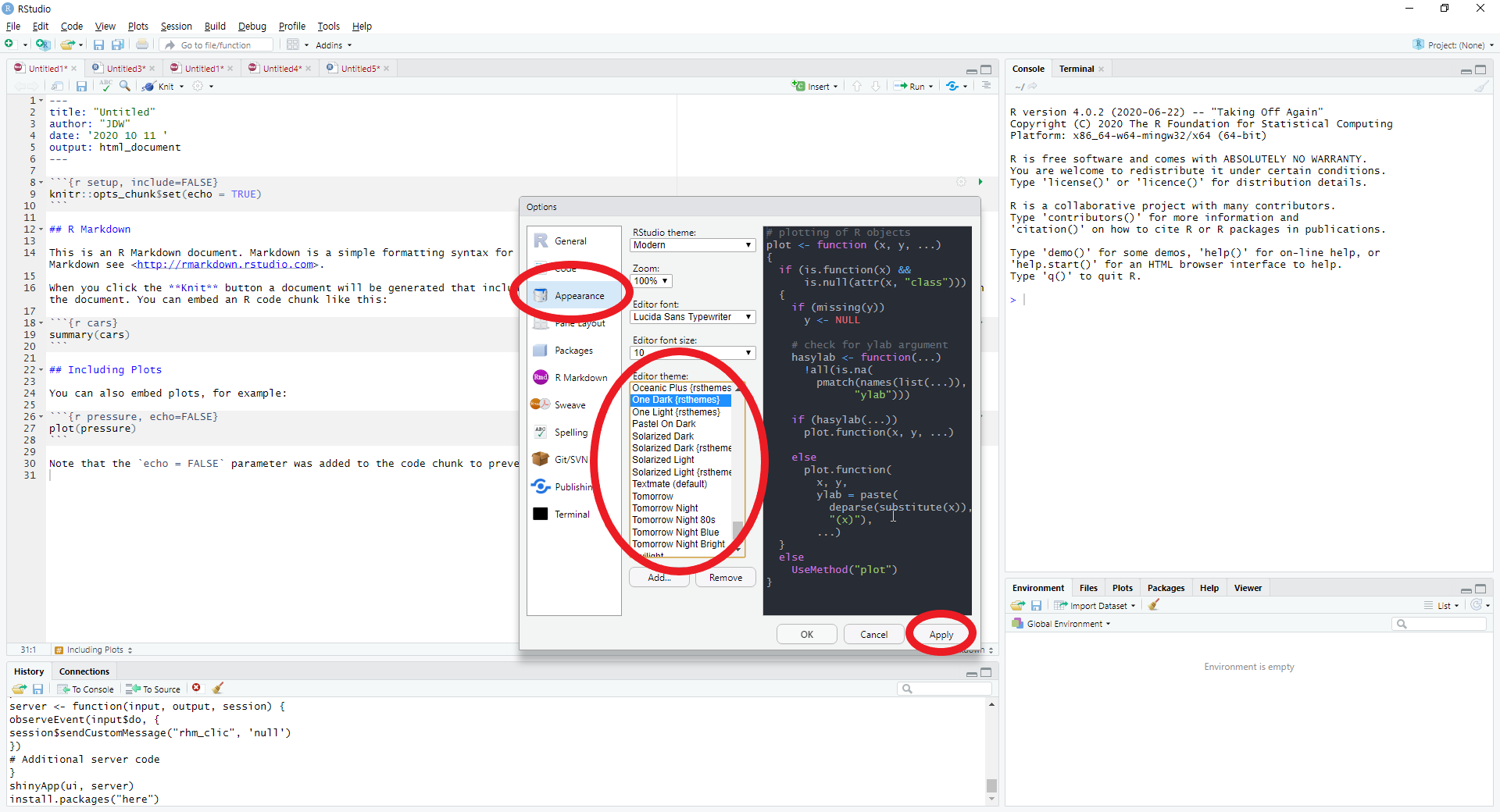Switch to the Packages tab in lower-right pane

[x=1166, y=588]
